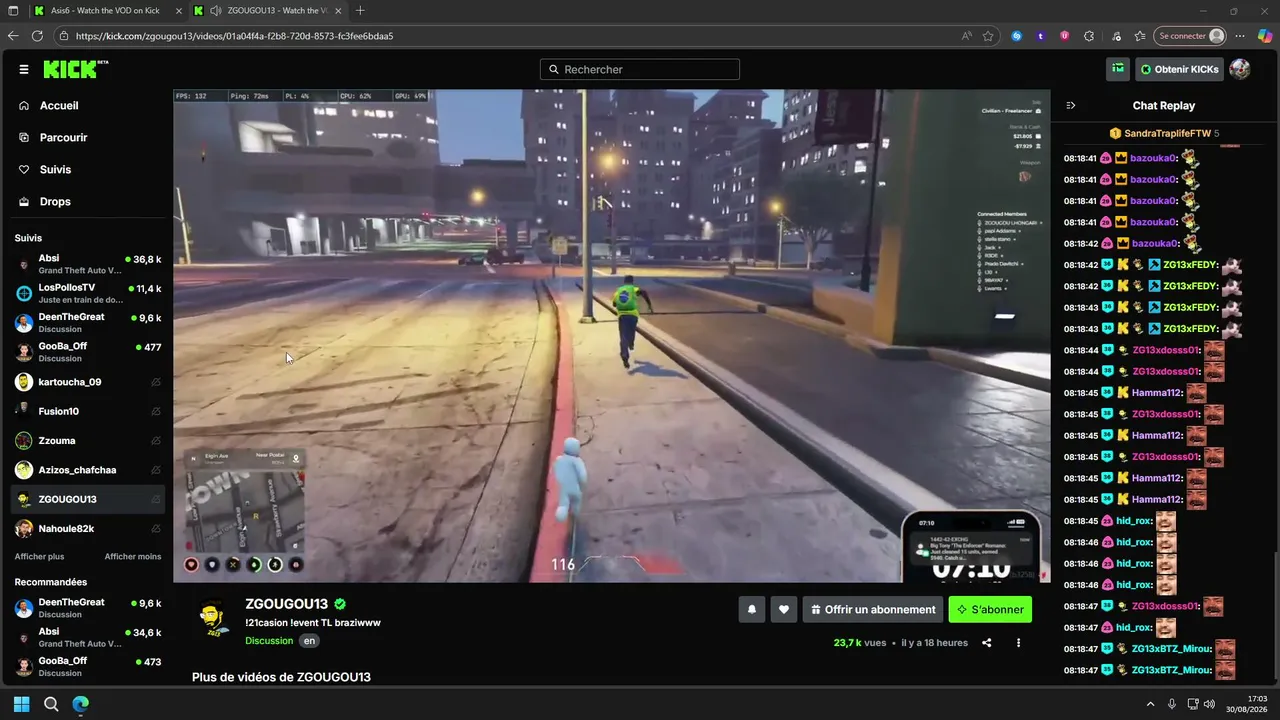Show hidden system tray icons

[1149, 704]
